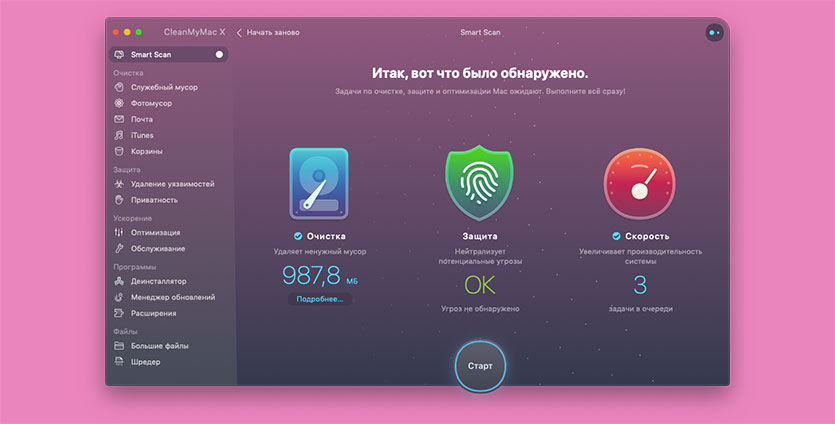Click the Шредер shredder icon
Viewport: 835px width, 424px height.
tap(119, 362)
